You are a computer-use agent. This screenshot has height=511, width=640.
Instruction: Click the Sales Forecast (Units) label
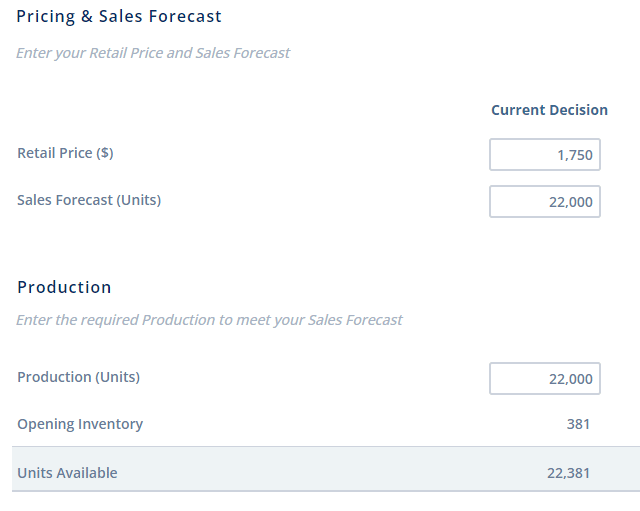click(89, 200)
